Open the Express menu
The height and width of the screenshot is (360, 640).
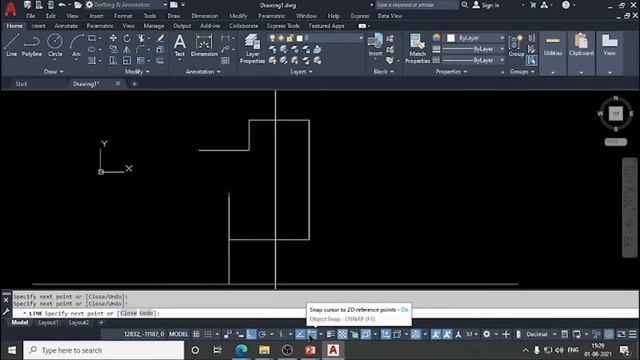coord(359,16)
